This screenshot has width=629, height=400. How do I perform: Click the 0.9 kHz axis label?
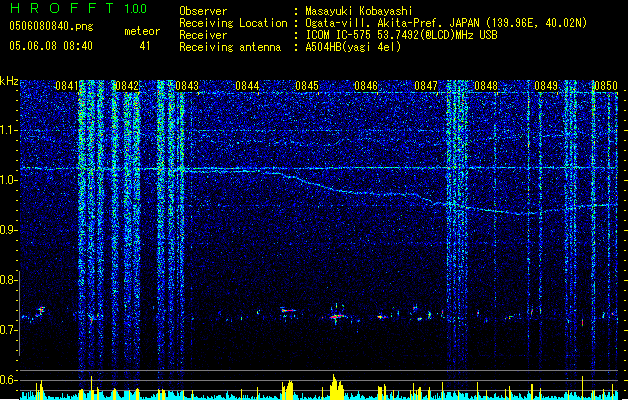7,230
